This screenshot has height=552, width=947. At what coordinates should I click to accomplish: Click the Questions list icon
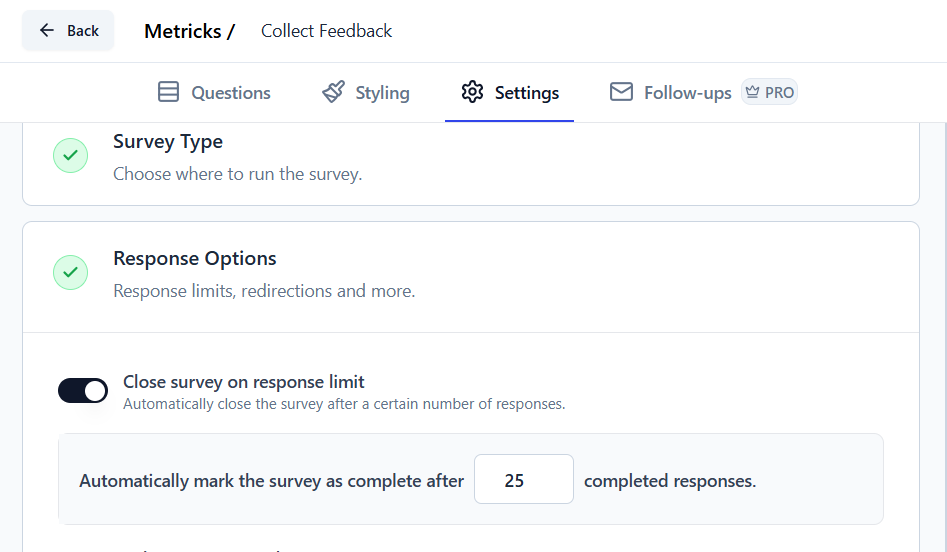(169, 93)
